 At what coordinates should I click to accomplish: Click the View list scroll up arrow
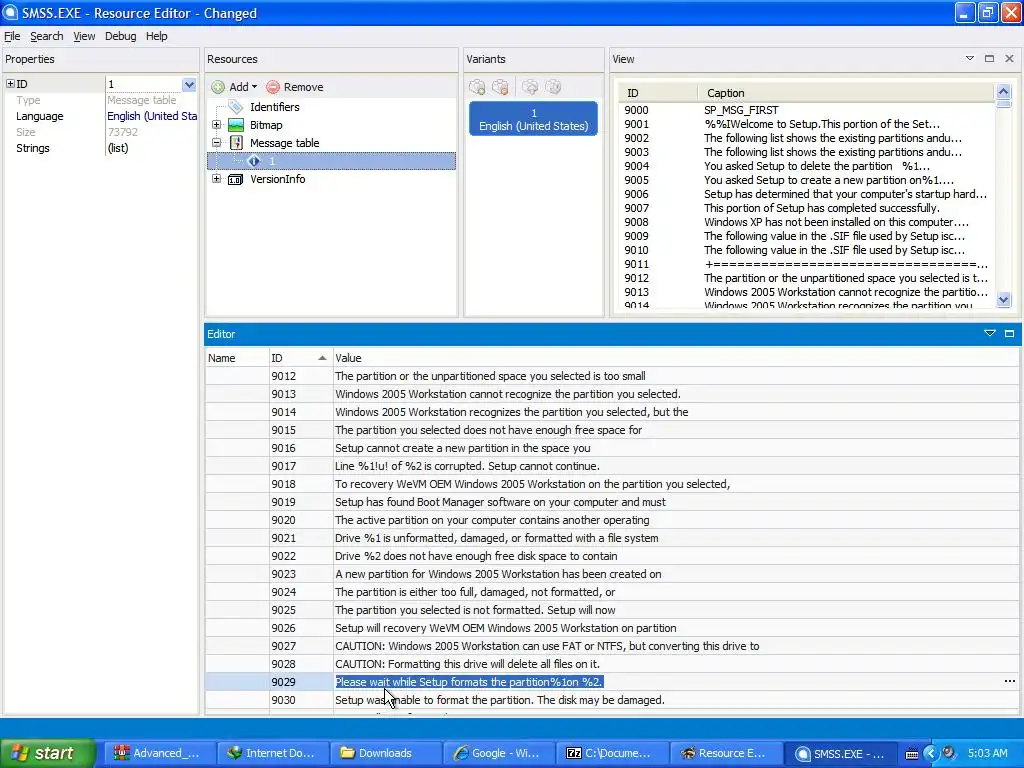click(x=1004, y=91)
